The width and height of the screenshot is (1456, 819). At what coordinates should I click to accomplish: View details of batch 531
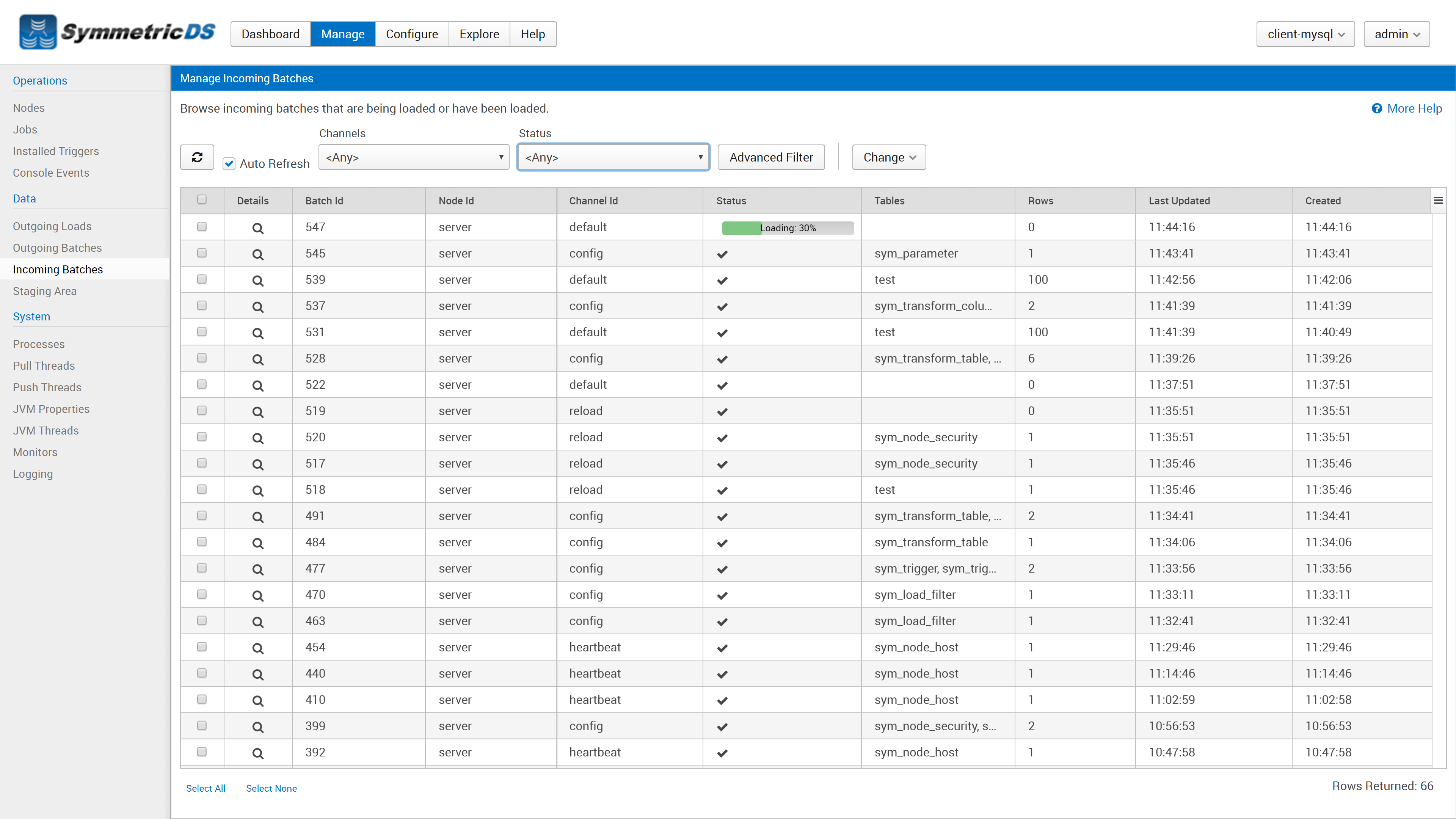point(258,334)
